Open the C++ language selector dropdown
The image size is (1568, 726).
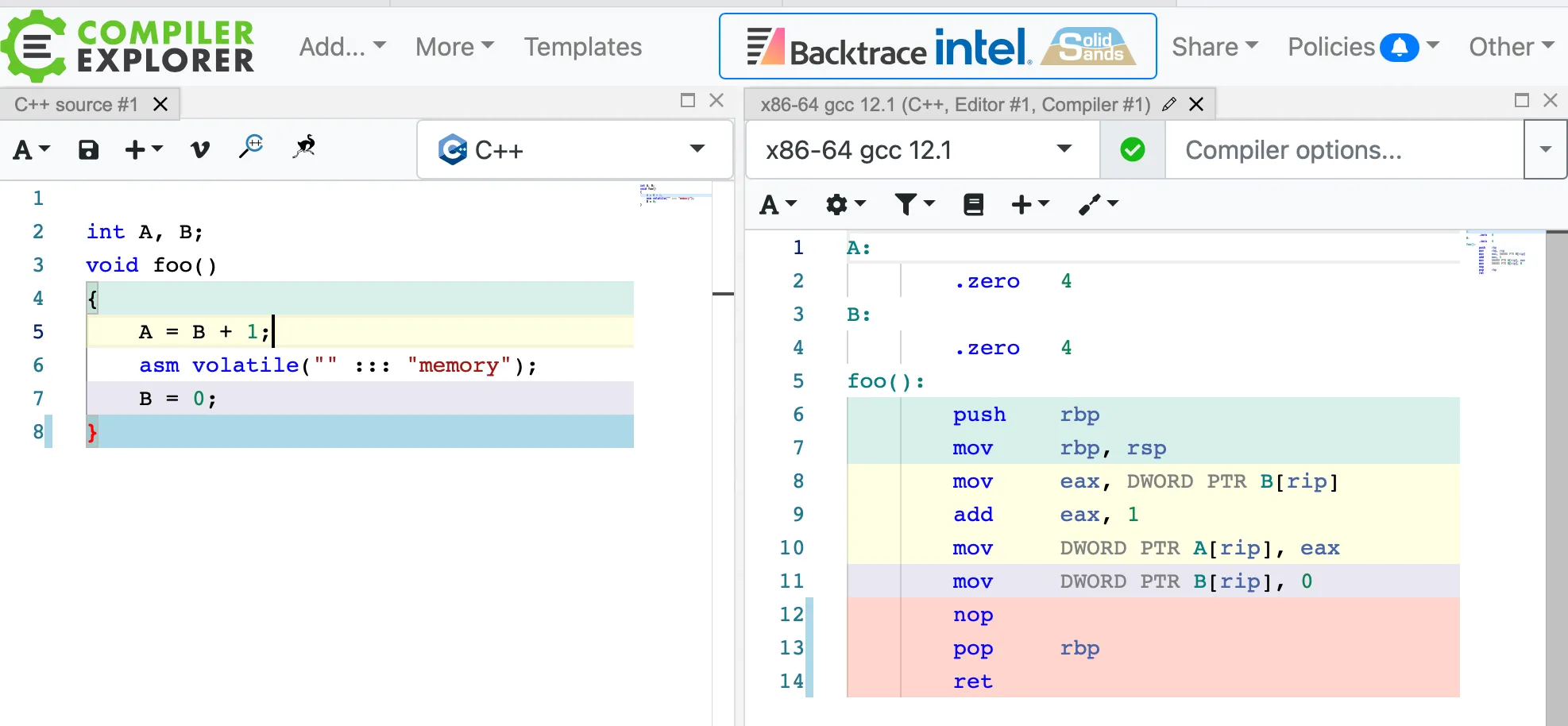574,149
